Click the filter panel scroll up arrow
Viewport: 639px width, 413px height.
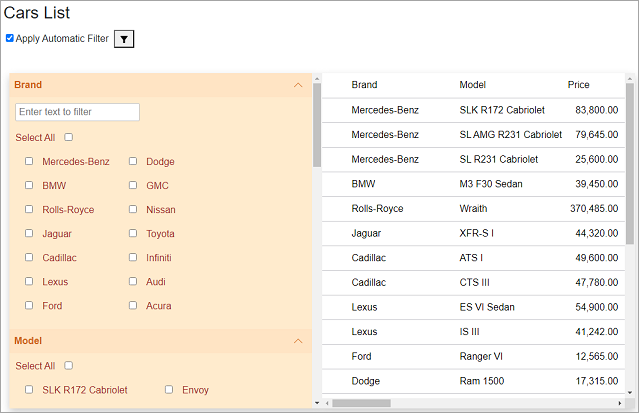(x=317, y=79)
